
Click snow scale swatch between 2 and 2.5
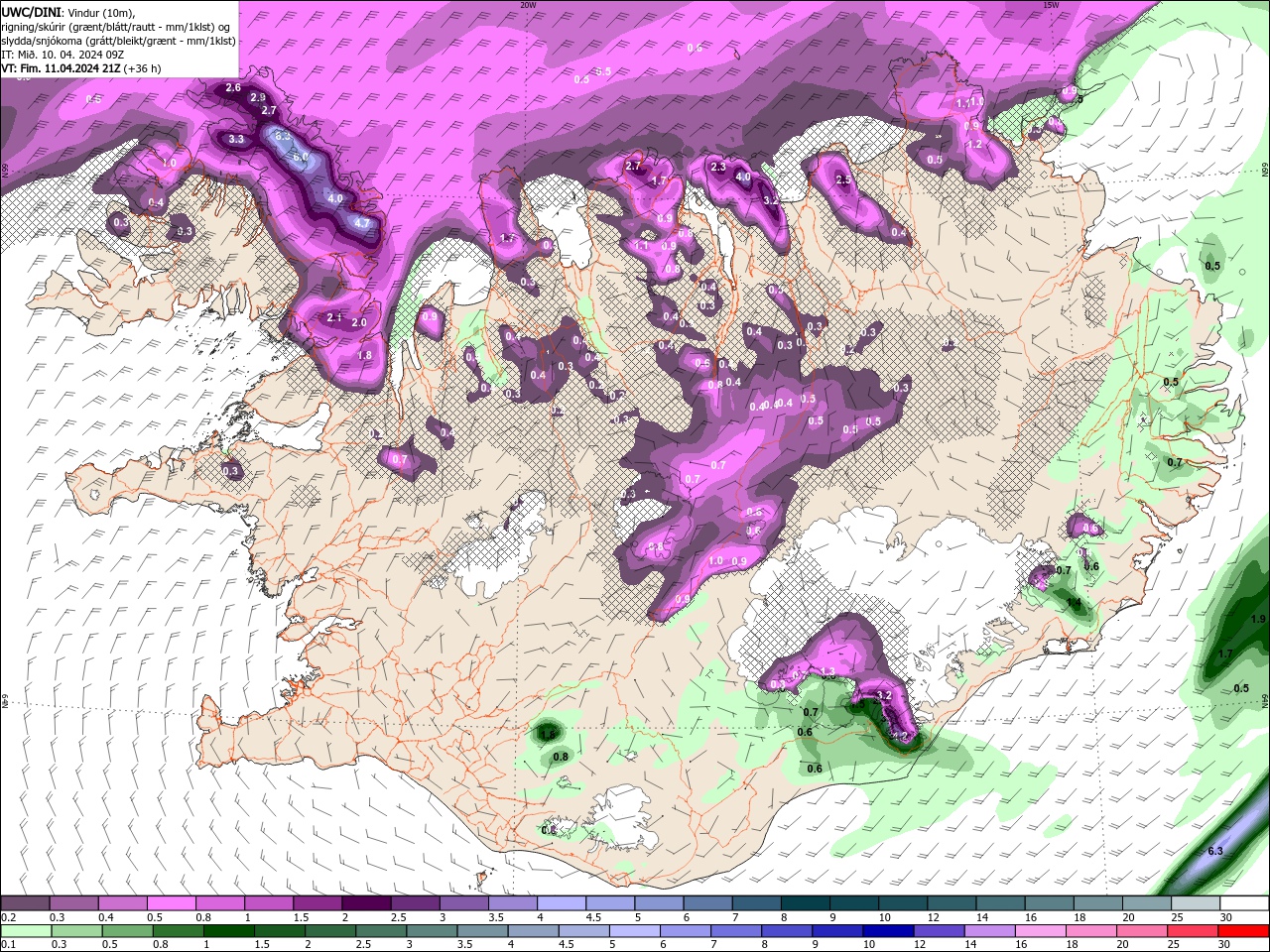[366, 903]
